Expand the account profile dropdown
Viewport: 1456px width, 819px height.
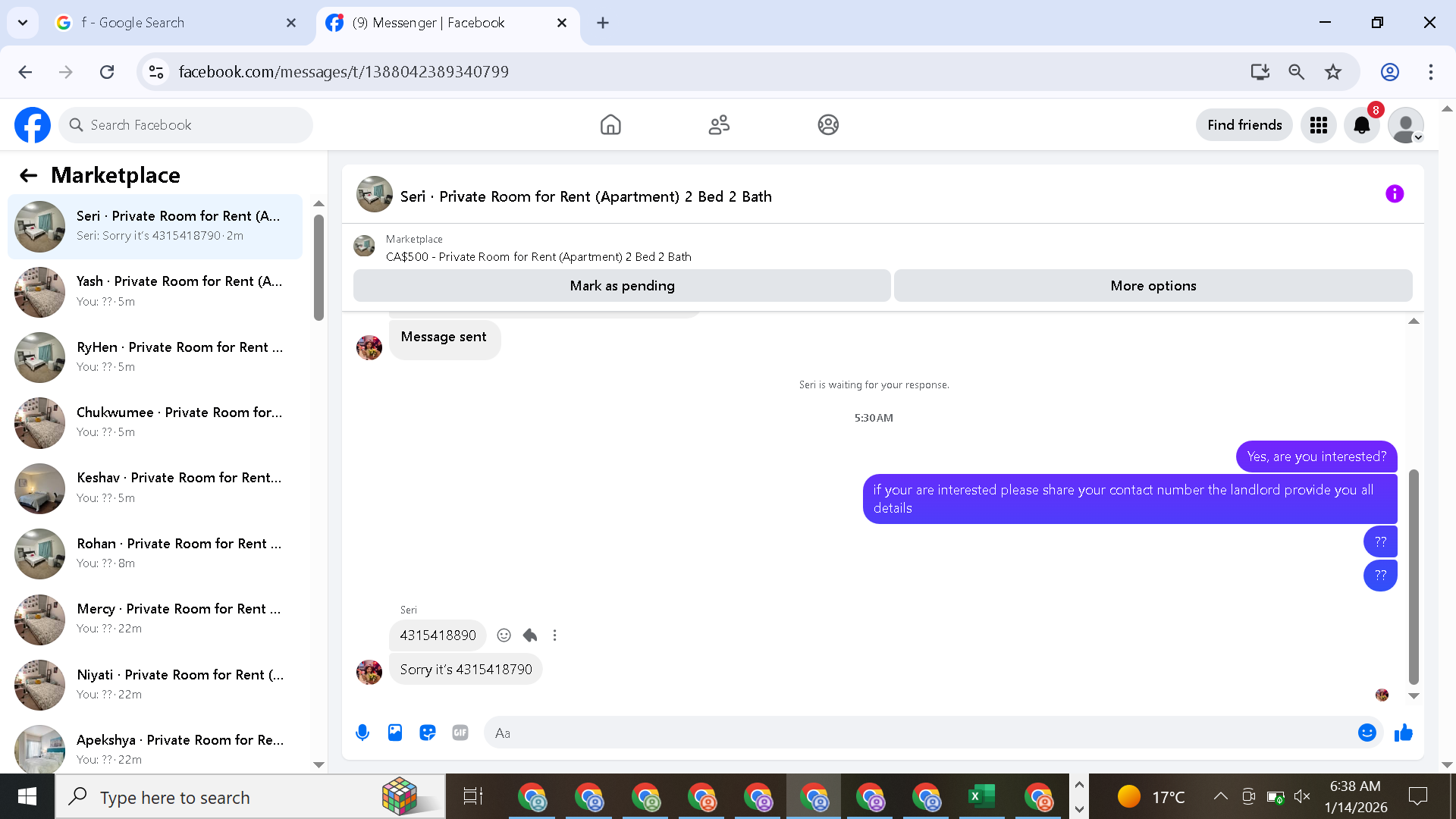[1406, 125]
